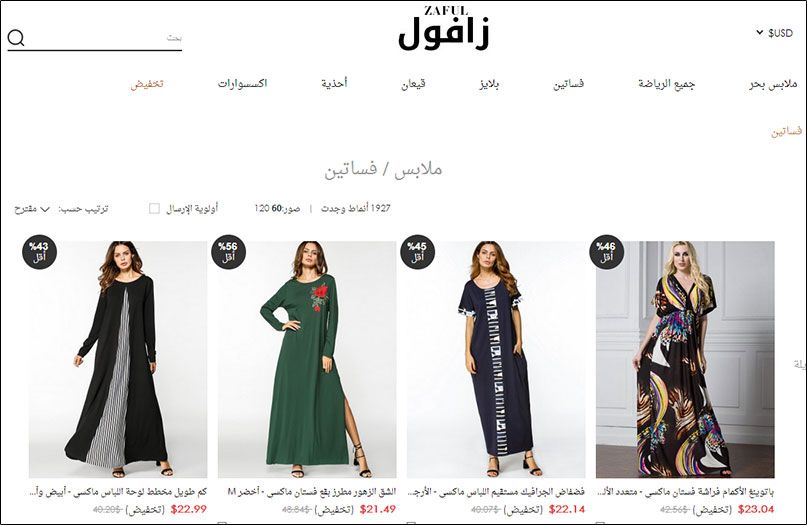807x525 pixels.
Task: Click the search magnifier icon
Action: (16, 38)
